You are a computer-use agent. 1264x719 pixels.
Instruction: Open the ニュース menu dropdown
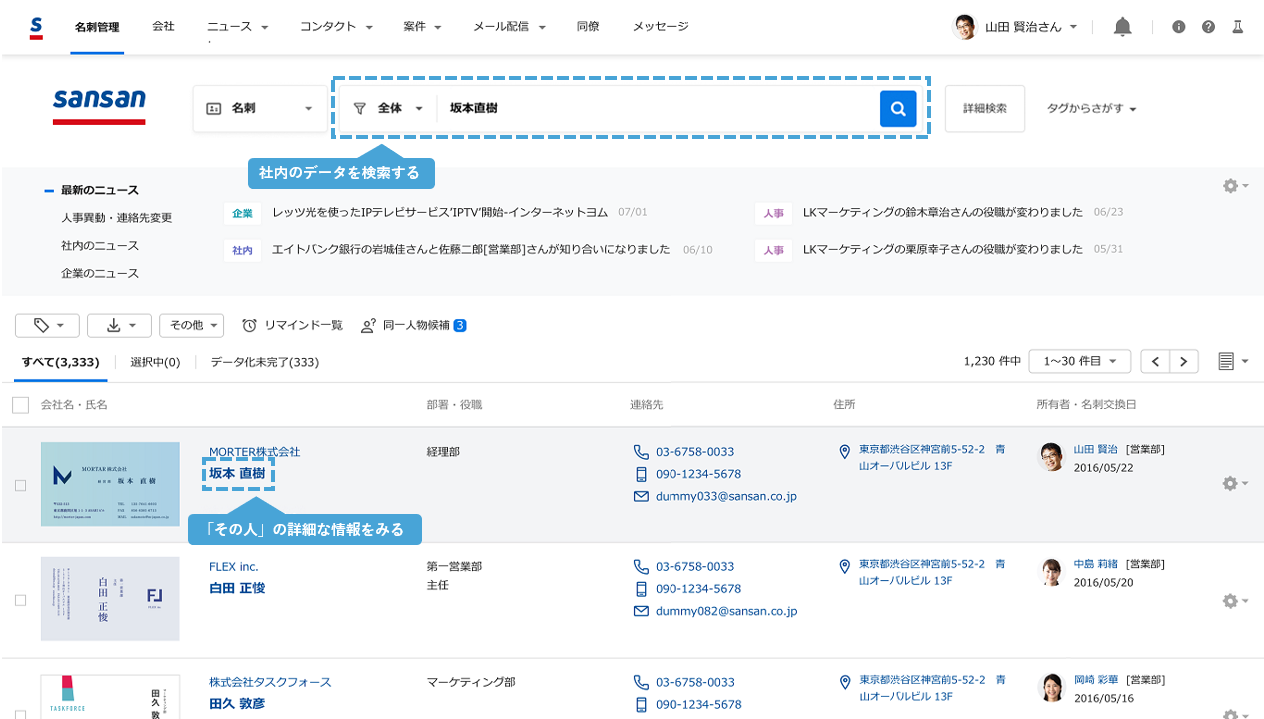click(x=237, y=27)
